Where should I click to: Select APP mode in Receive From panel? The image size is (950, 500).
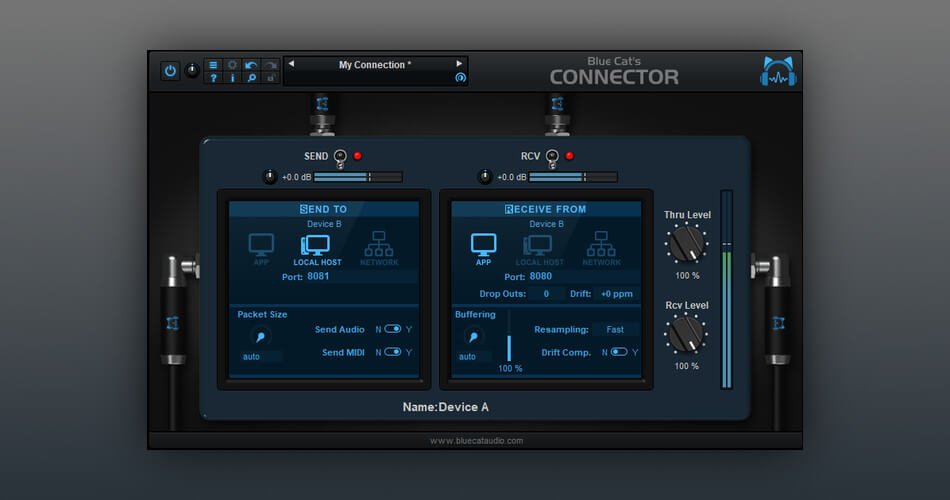coord(483,249)
